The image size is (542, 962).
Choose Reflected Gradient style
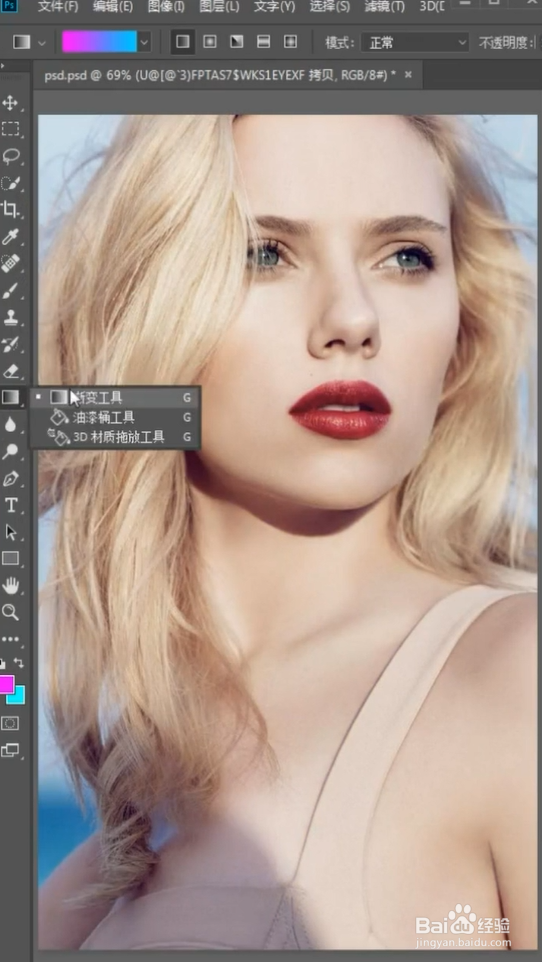[263, 42]
